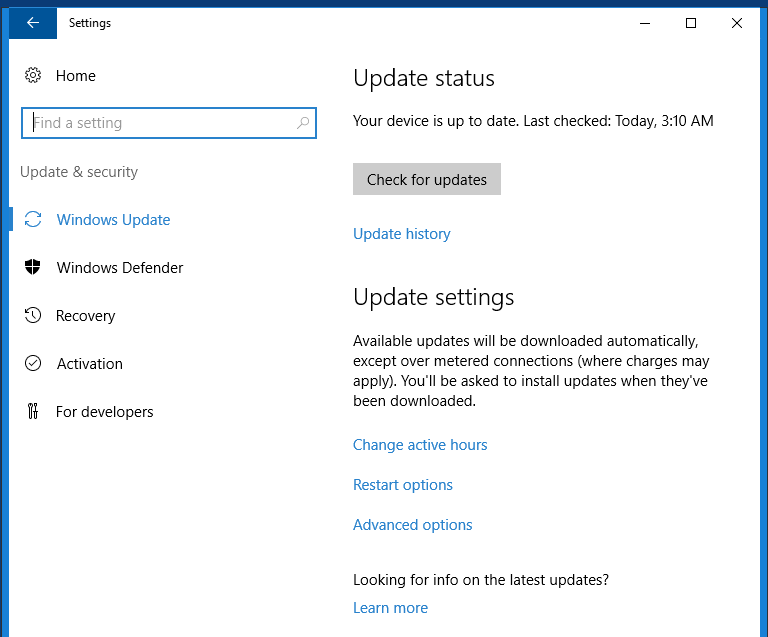The width and height of the screenshot is (768, 637).
Task: Click the For developers tools icon
Action: [33, 411]
